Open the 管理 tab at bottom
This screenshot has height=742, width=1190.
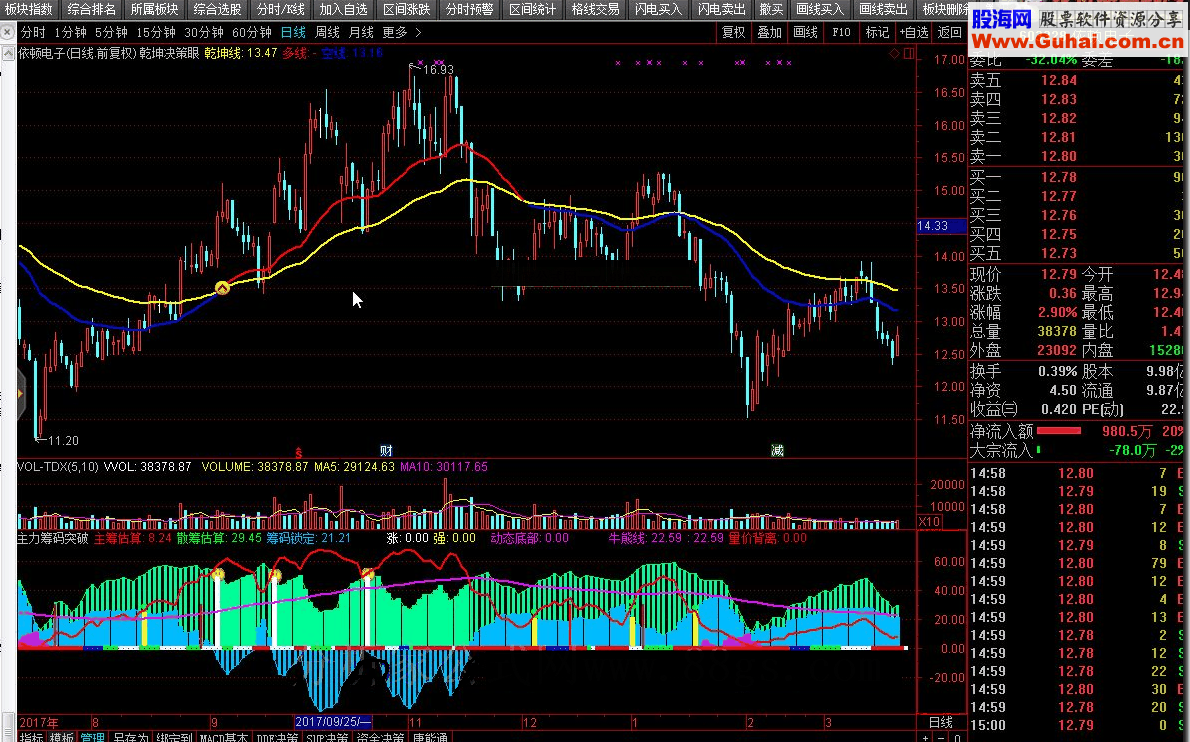pos(93,737)
